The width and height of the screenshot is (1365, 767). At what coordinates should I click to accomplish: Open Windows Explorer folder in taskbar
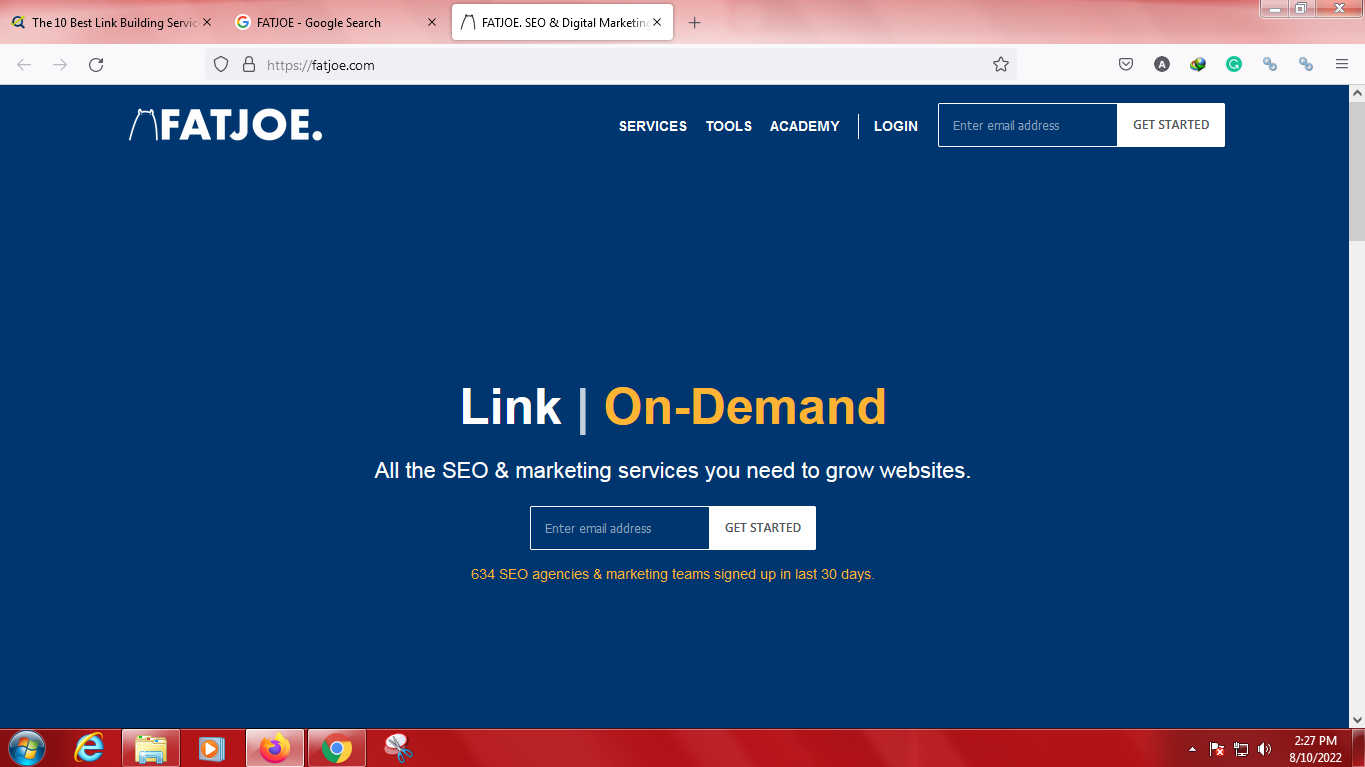151,748
